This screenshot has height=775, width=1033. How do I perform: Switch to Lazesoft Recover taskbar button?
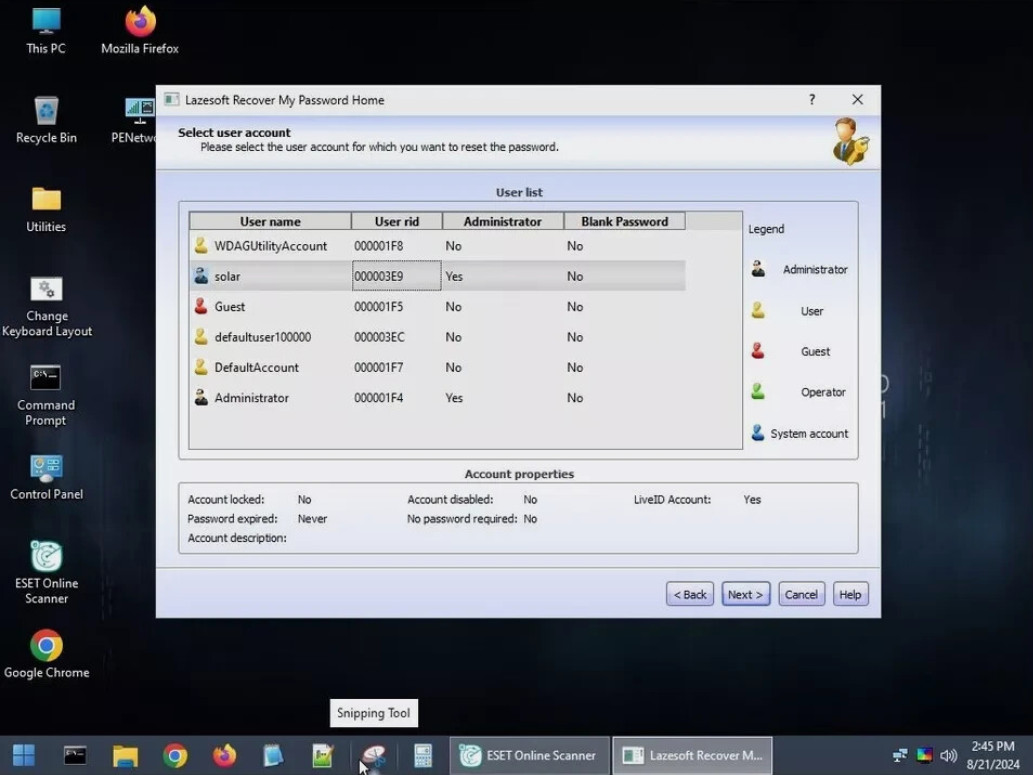click(x=692, y=755)
